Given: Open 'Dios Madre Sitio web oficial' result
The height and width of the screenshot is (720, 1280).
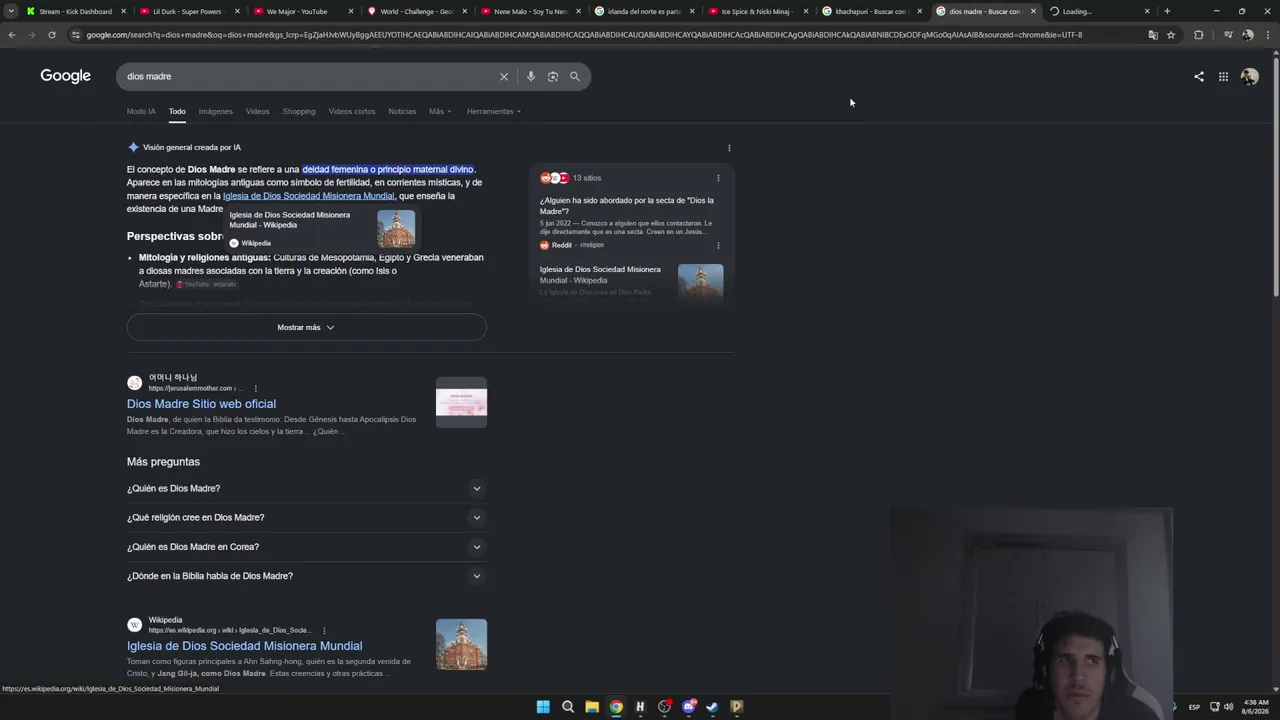Looking at the screenshot, I should click(x=201, y=404).
